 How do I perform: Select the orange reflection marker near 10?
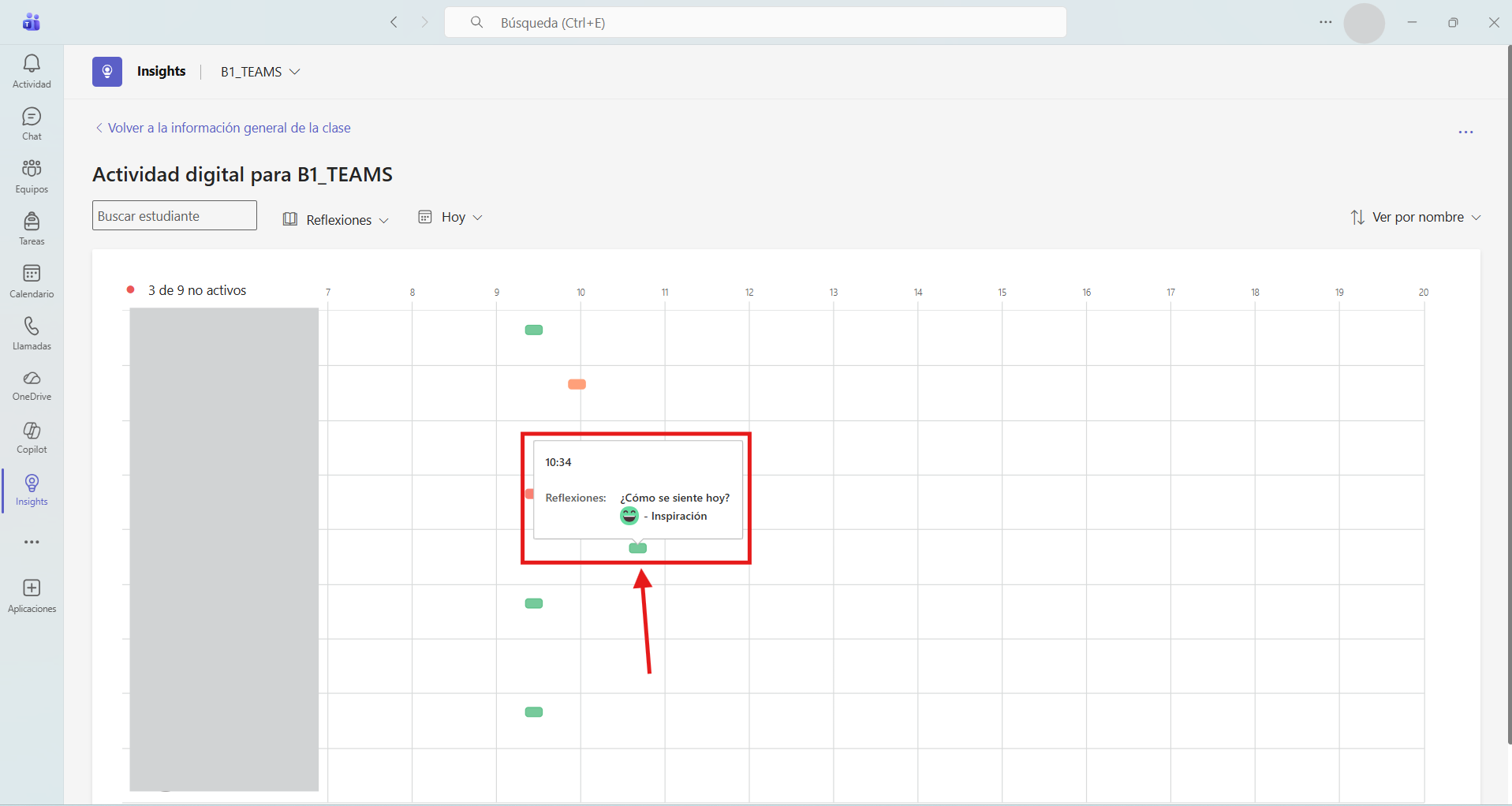pyautogui.click(x=577, y=384)
